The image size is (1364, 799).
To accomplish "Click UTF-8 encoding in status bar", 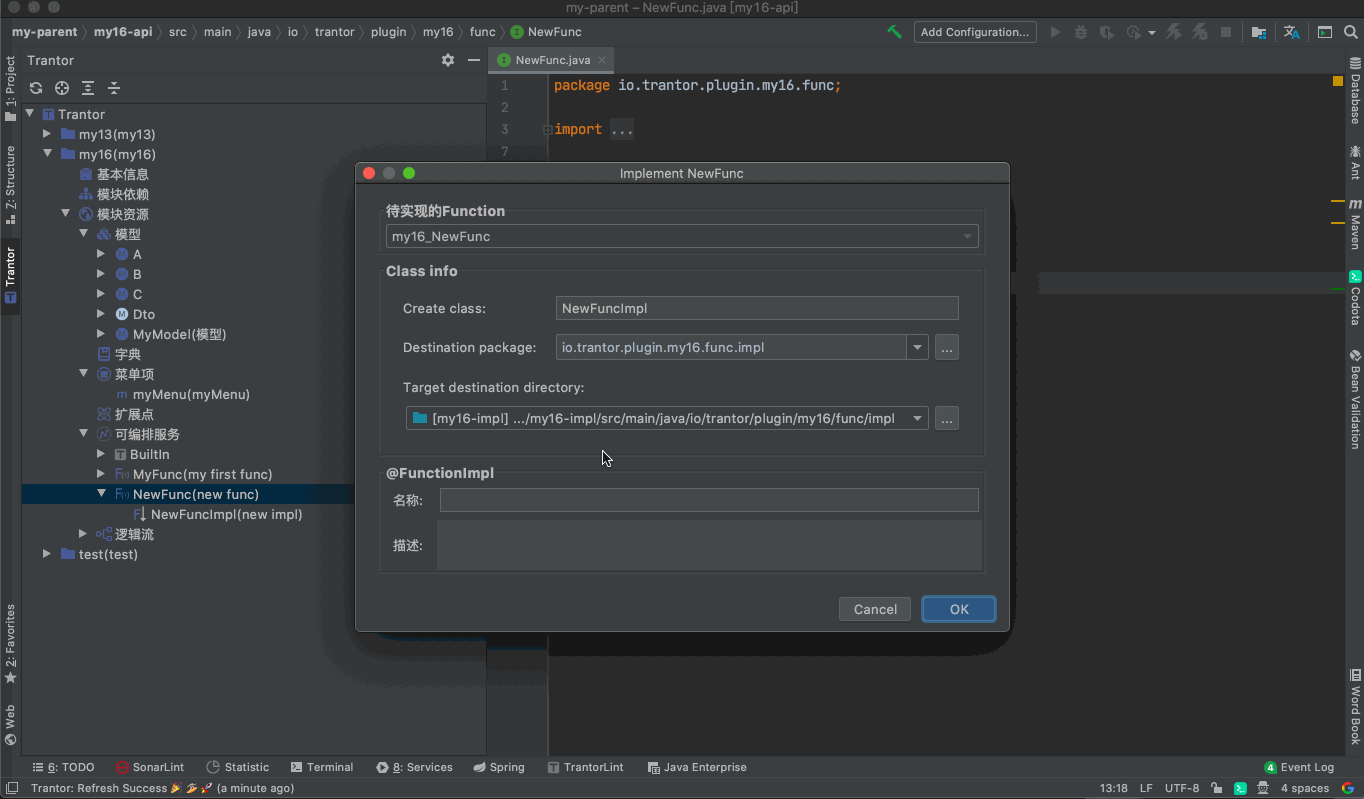I will tap(1182, 788).
